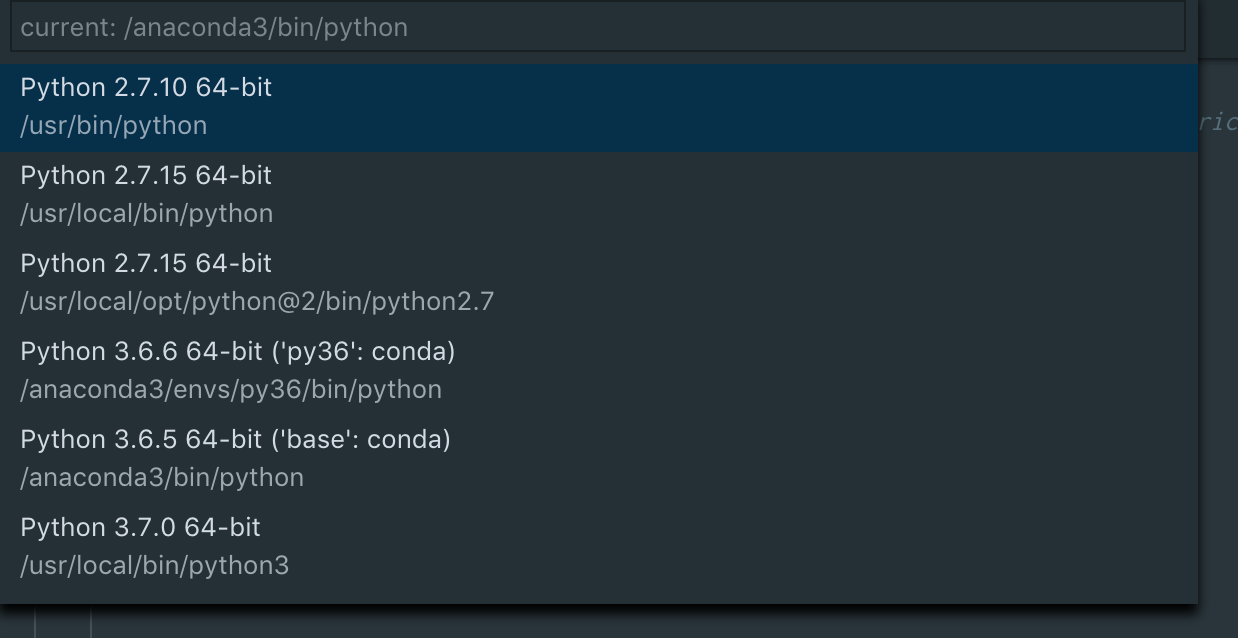Click the interpreter search input field
This screenshot has width=1238, height=638.
coord(598,27)
